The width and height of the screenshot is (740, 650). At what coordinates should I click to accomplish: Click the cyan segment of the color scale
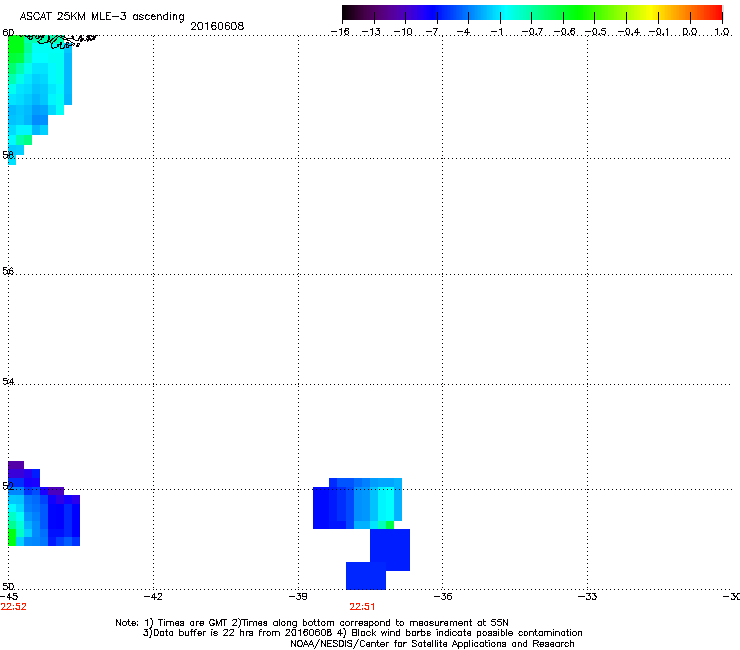[x=507, y=13]
